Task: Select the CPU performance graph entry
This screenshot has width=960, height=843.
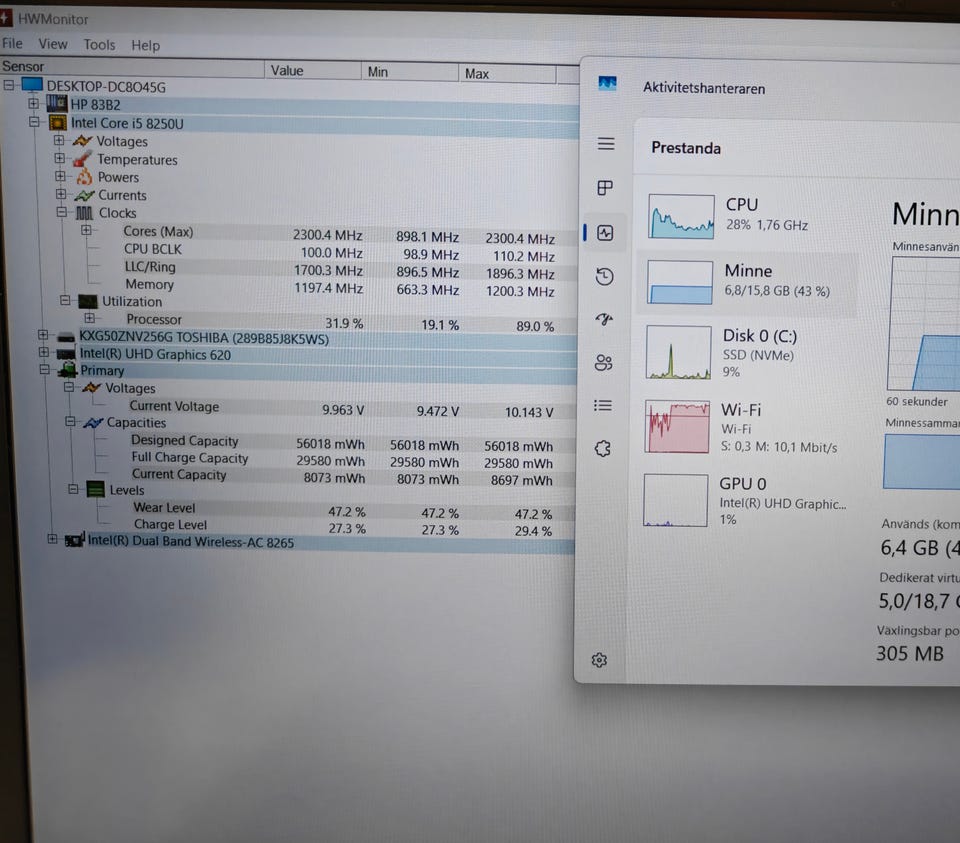Action: 747,215
